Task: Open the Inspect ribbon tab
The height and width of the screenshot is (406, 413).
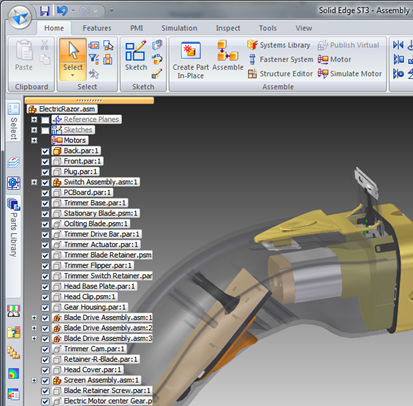Action: (228, 28)
